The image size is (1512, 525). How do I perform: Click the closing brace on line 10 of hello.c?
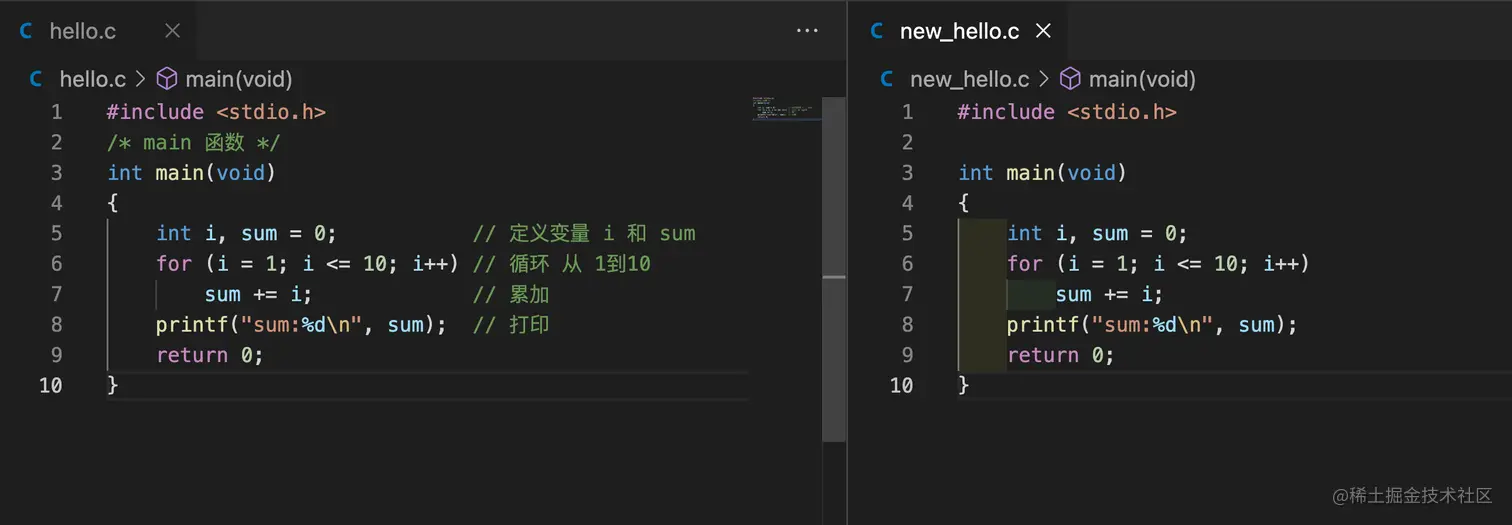(x=113, y=385)
